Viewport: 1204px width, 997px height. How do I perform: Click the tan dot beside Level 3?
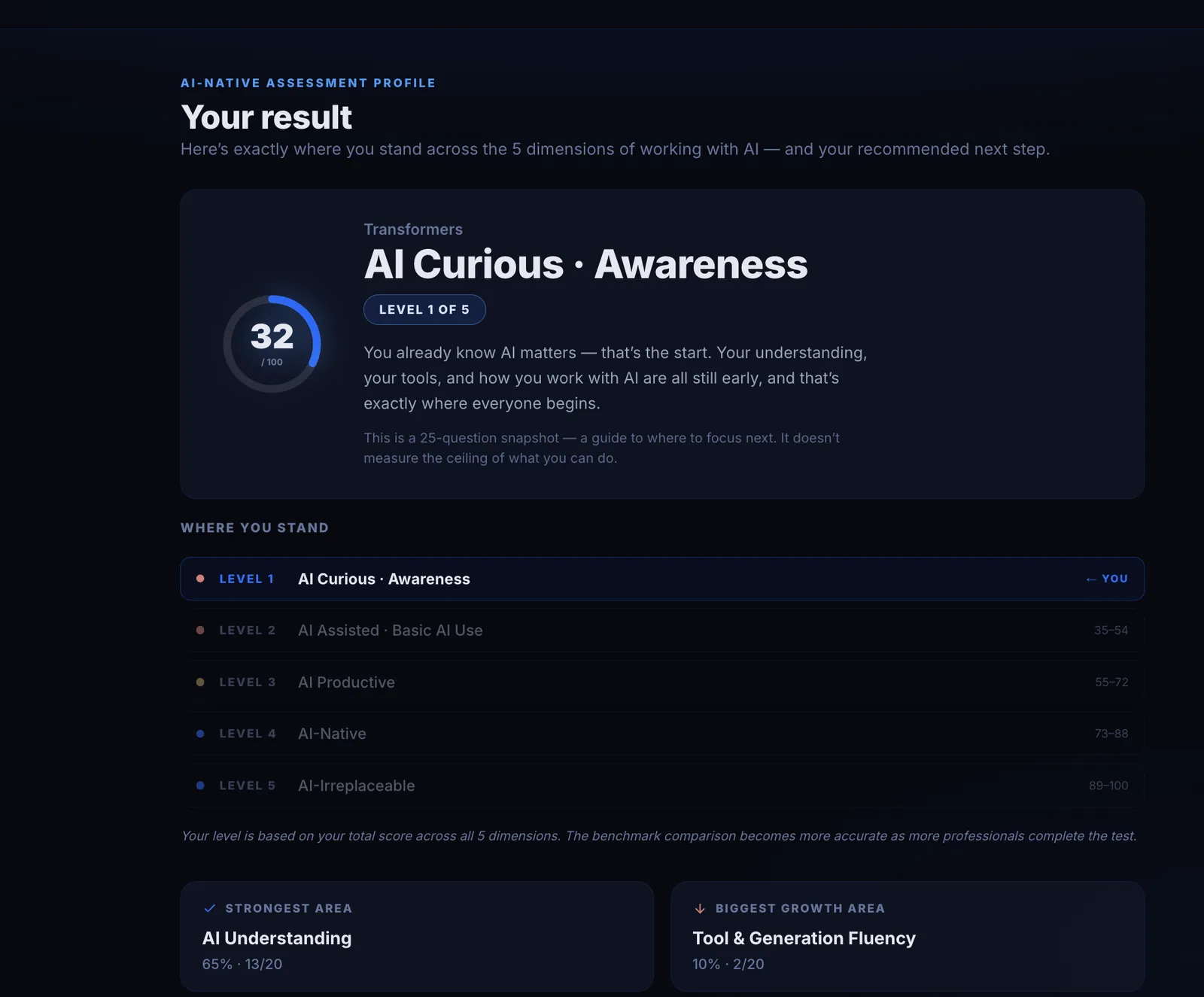(200, 682)
